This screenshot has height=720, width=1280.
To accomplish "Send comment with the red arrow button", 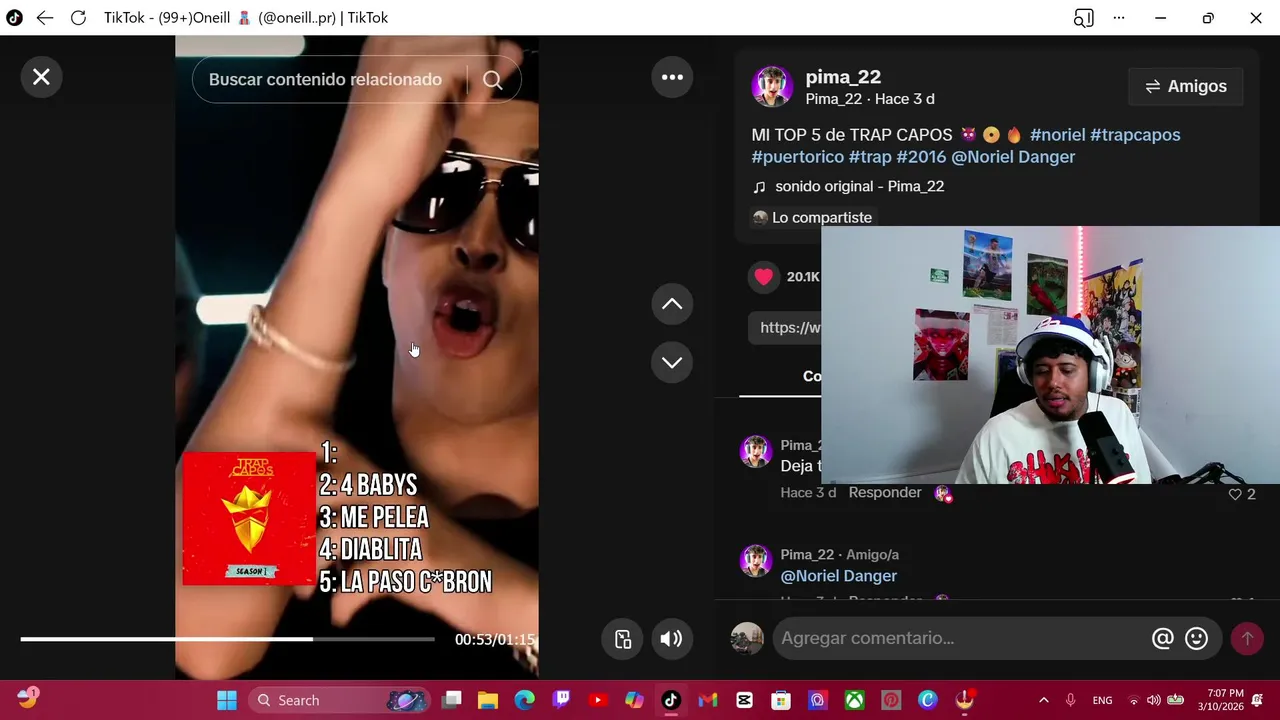I will click(1247, 639).
